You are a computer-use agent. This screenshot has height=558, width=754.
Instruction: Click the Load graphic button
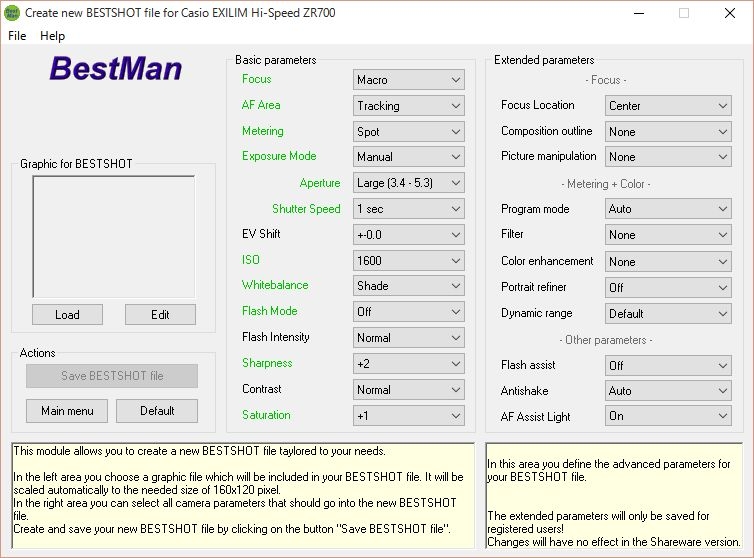click(67, 315)
